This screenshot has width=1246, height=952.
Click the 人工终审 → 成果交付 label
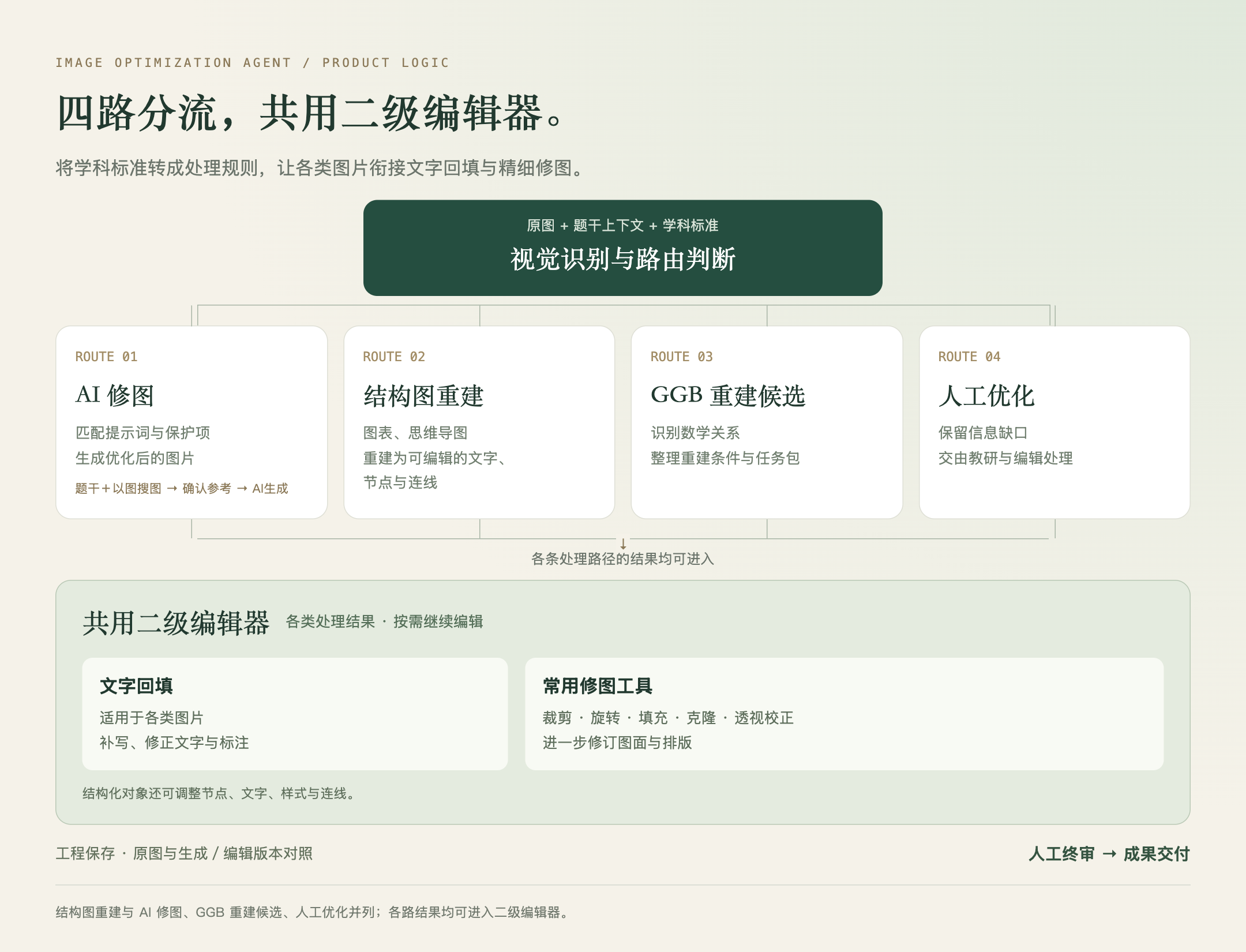1109,854
